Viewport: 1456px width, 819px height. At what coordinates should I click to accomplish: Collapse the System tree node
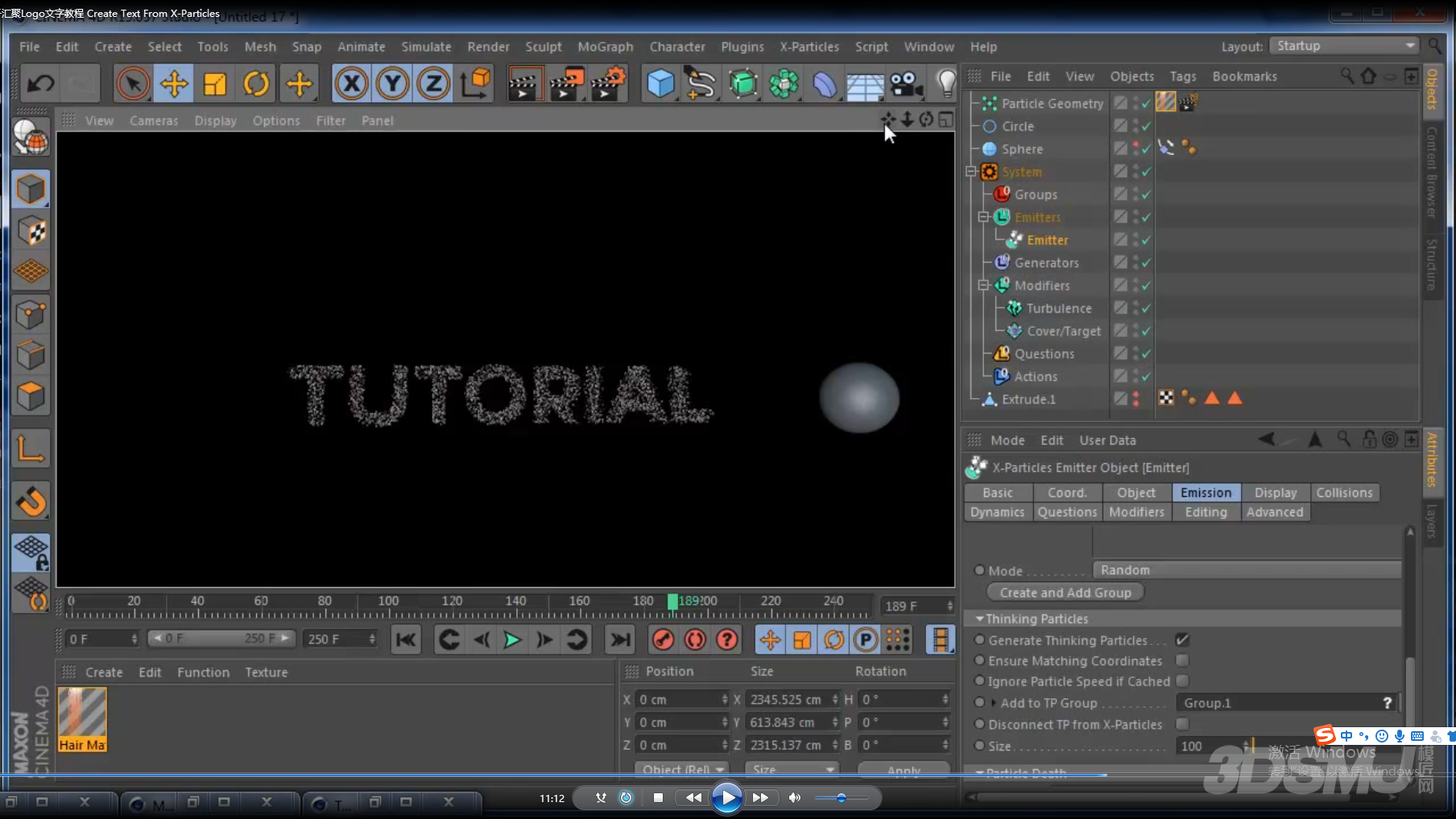click(x=971, y=172)
